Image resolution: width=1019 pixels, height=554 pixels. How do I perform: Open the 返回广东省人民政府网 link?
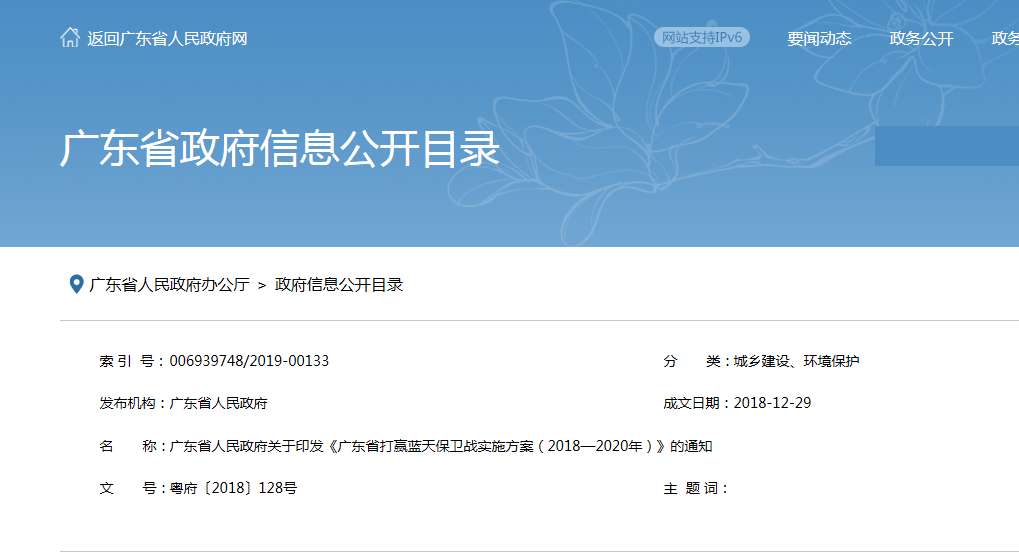[x=166, y=39]
